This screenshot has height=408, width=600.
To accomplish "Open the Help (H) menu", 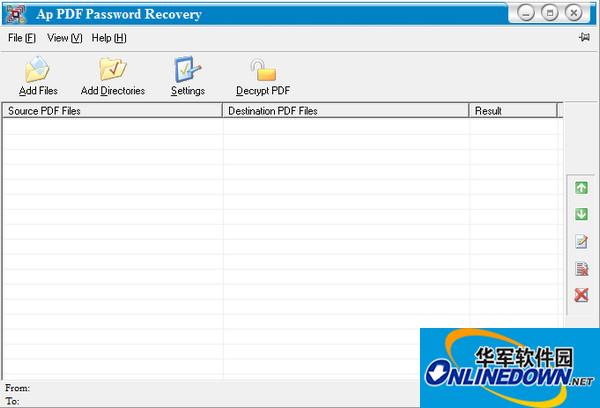I will tap(109, 38).
